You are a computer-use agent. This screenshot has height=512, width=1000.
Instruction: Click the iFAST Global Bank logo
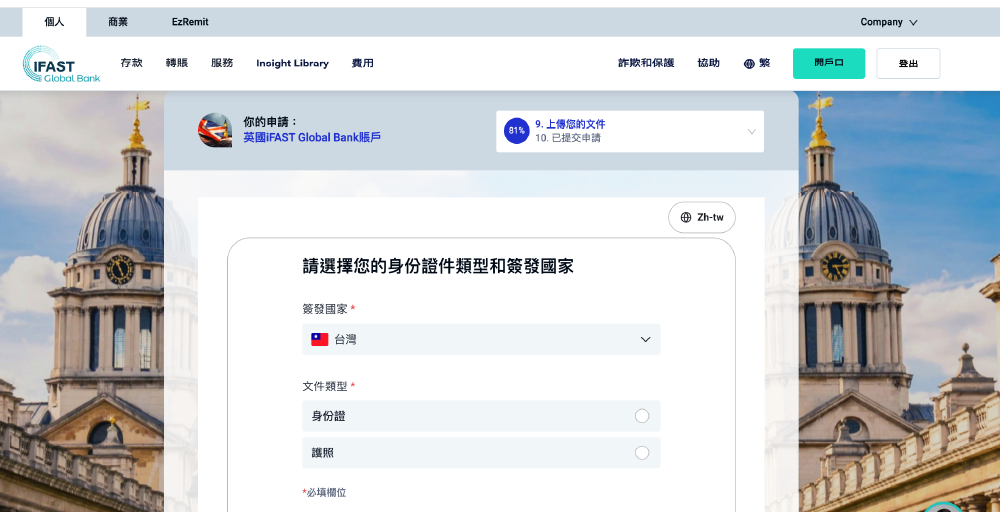coord(61,64)
